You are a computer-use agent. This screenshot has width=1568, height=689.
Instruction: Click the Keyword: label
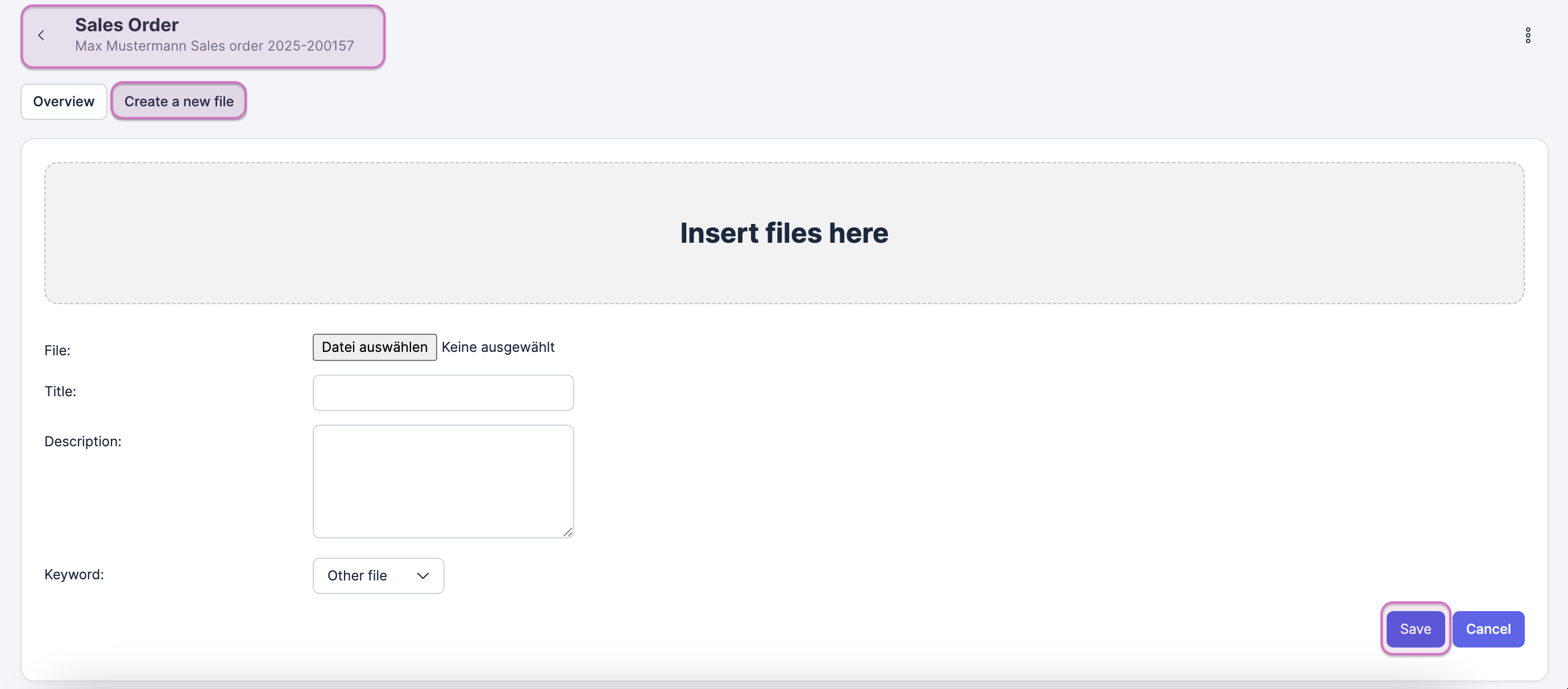(x=74, y=575)
